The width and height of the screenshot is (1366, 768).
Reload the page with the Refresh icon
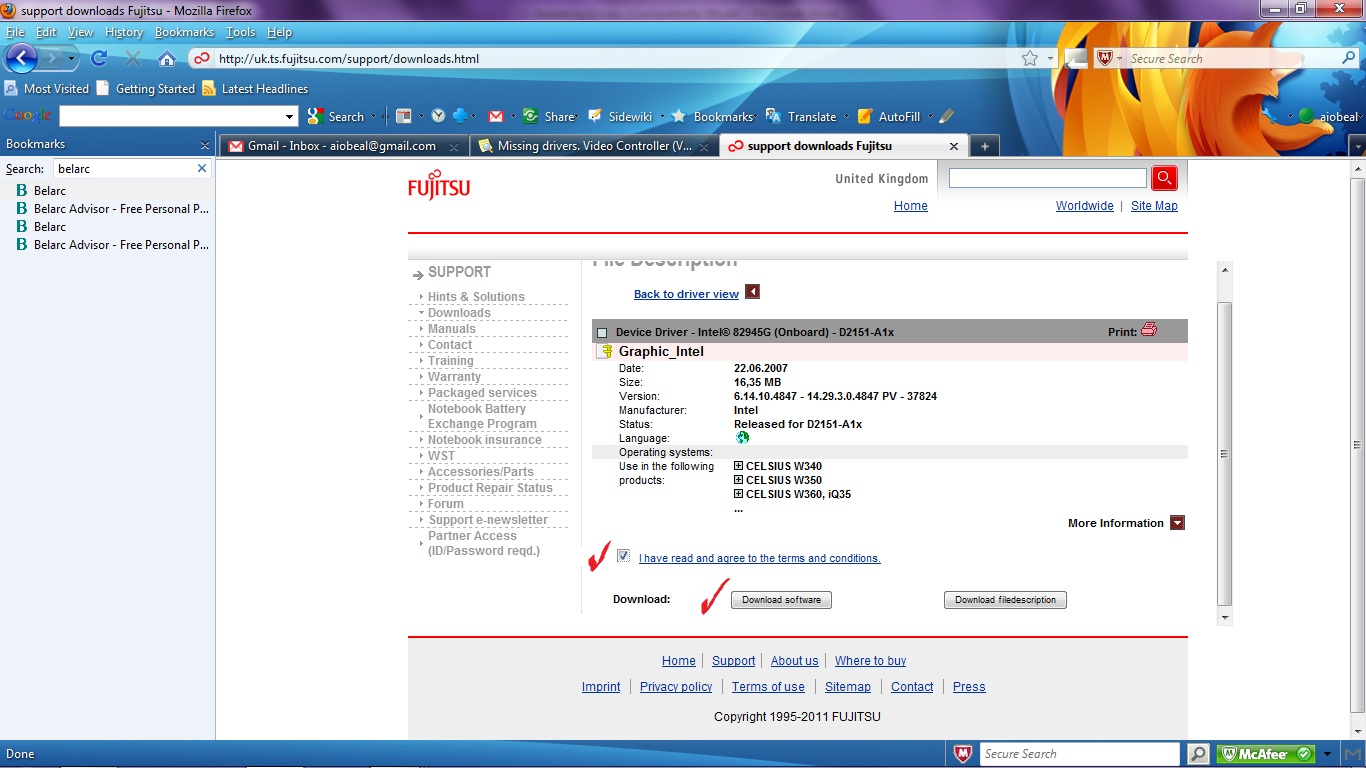[x=100, y=59]
